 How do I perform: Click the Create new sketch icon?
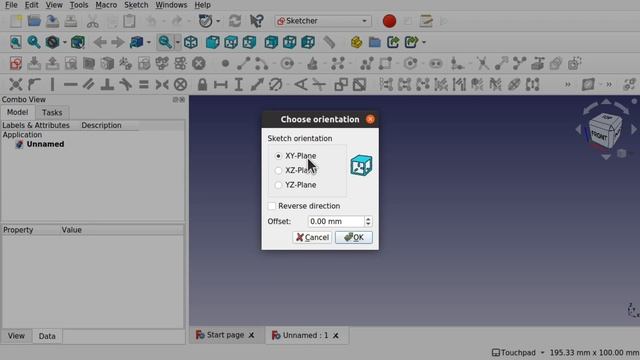pos(16,63)
